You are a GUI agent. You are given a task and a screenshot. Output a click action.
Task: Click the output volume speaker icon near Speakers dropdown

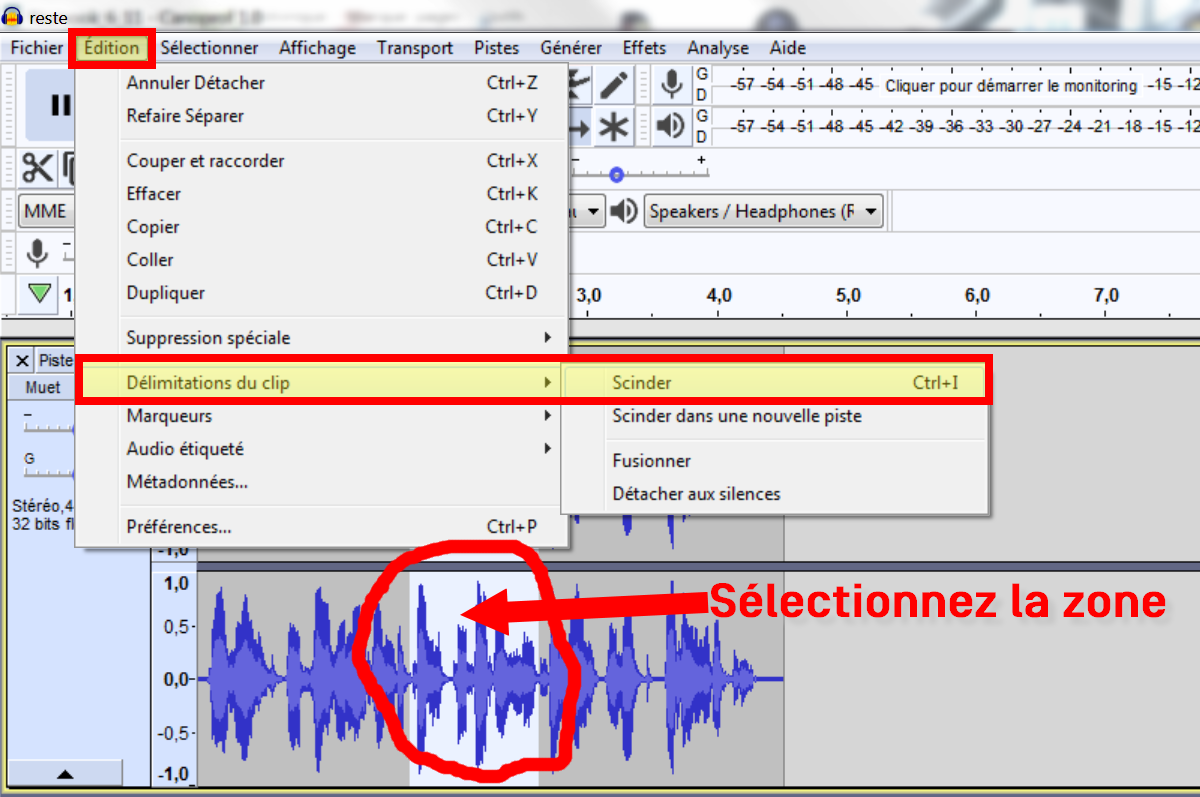click(624, 210)
